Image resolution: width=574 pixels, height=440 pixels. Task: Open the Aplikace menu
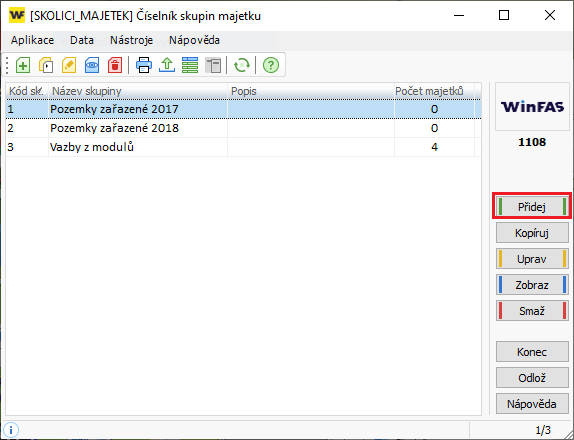(32, 40)
